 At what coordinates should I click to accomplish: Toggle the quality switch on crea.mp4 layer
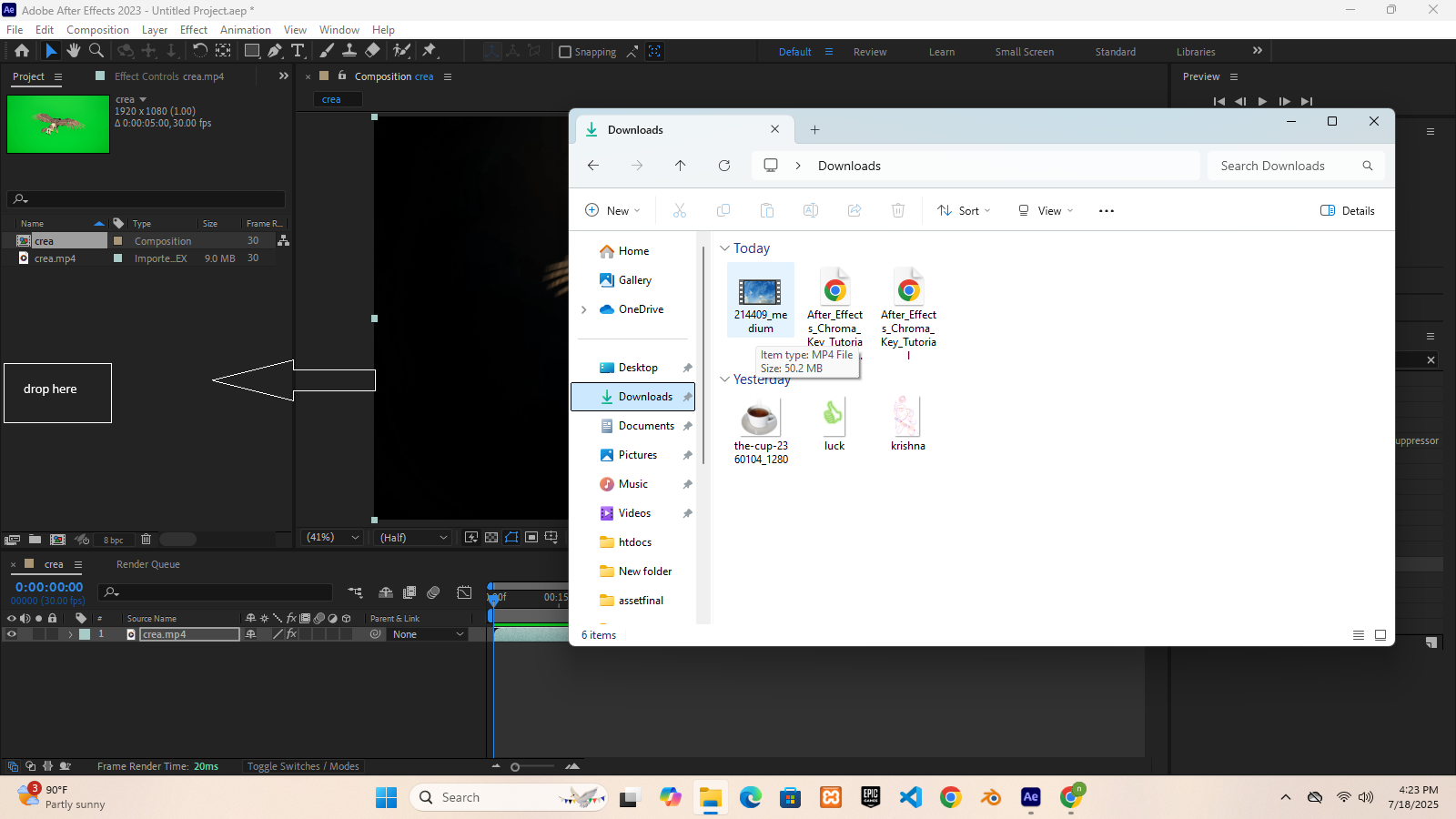278,634
